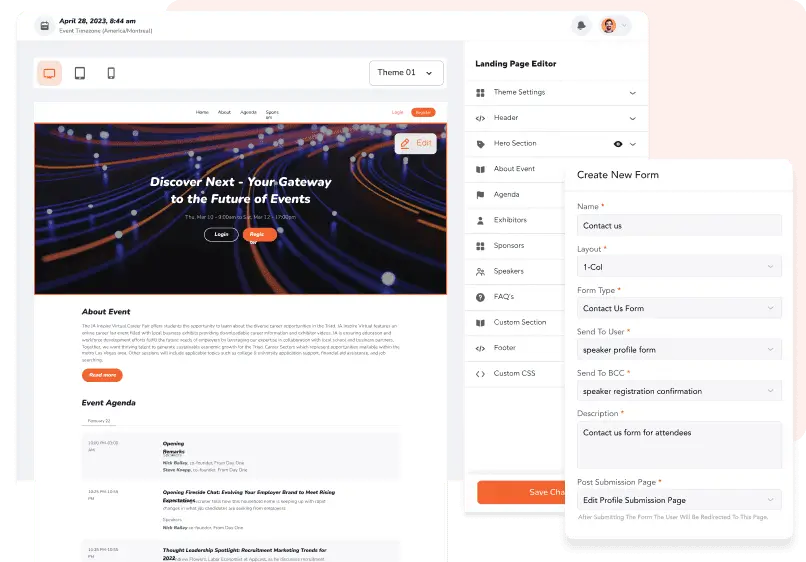This screenshot has width=806, height=562.
Task: Open the Layout 1-Col dropdown
Action: tap(679, 266)
